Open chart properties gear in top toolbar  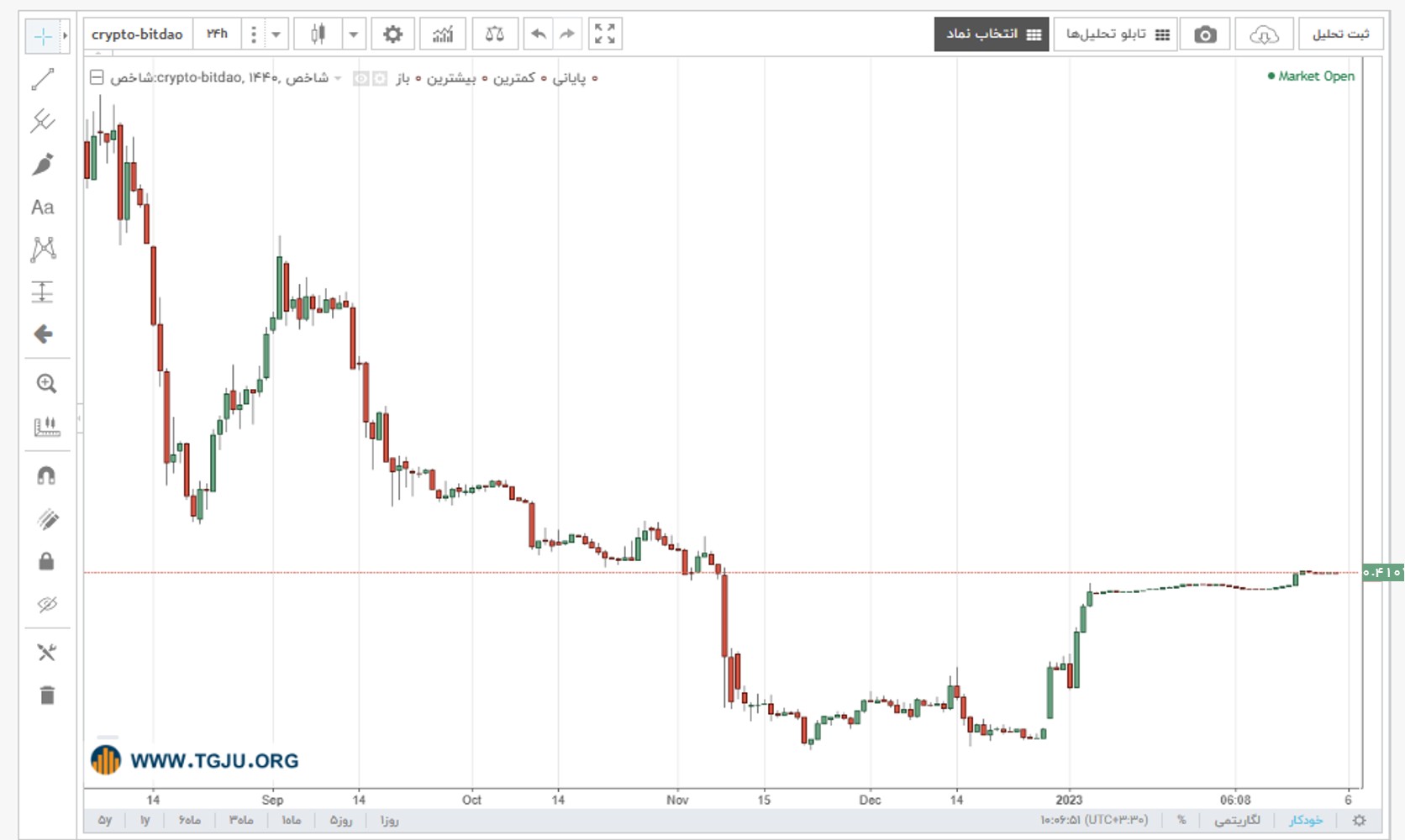(x=392, y=34)
